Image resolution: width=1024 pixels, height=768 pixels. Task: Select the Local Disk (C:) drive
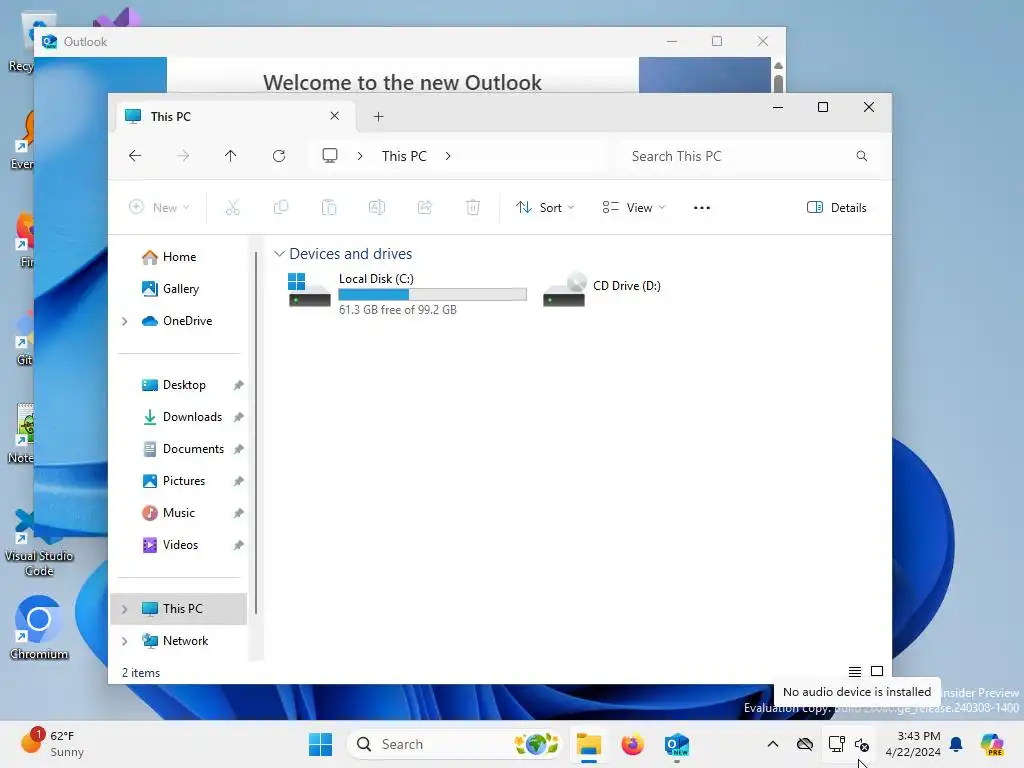click(407, 293)
